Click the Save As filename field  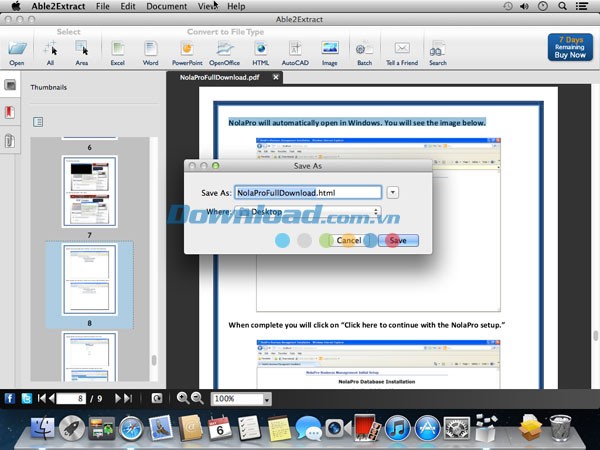point(308,192)
